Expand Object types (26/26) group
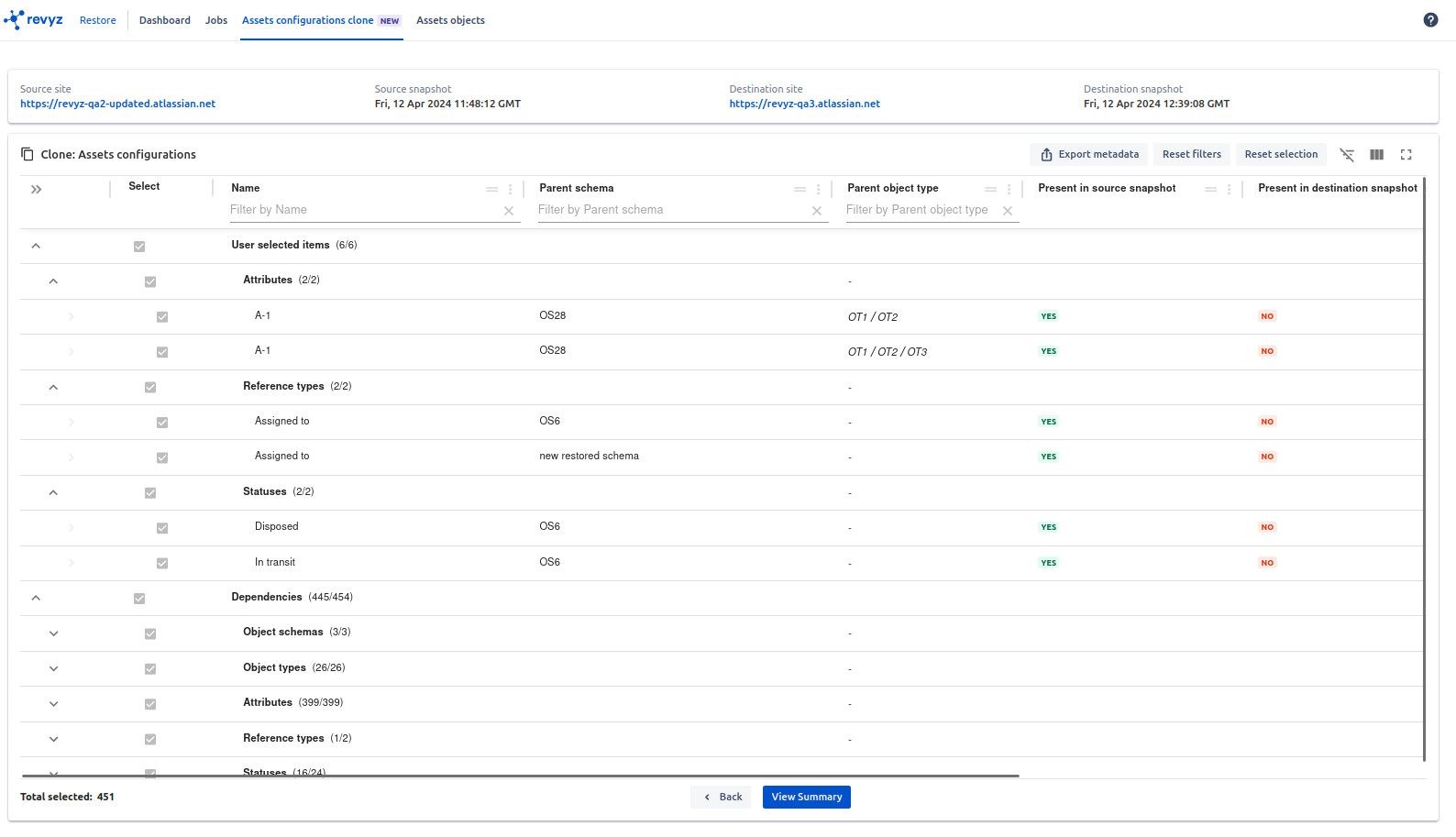 pos(53,668)
